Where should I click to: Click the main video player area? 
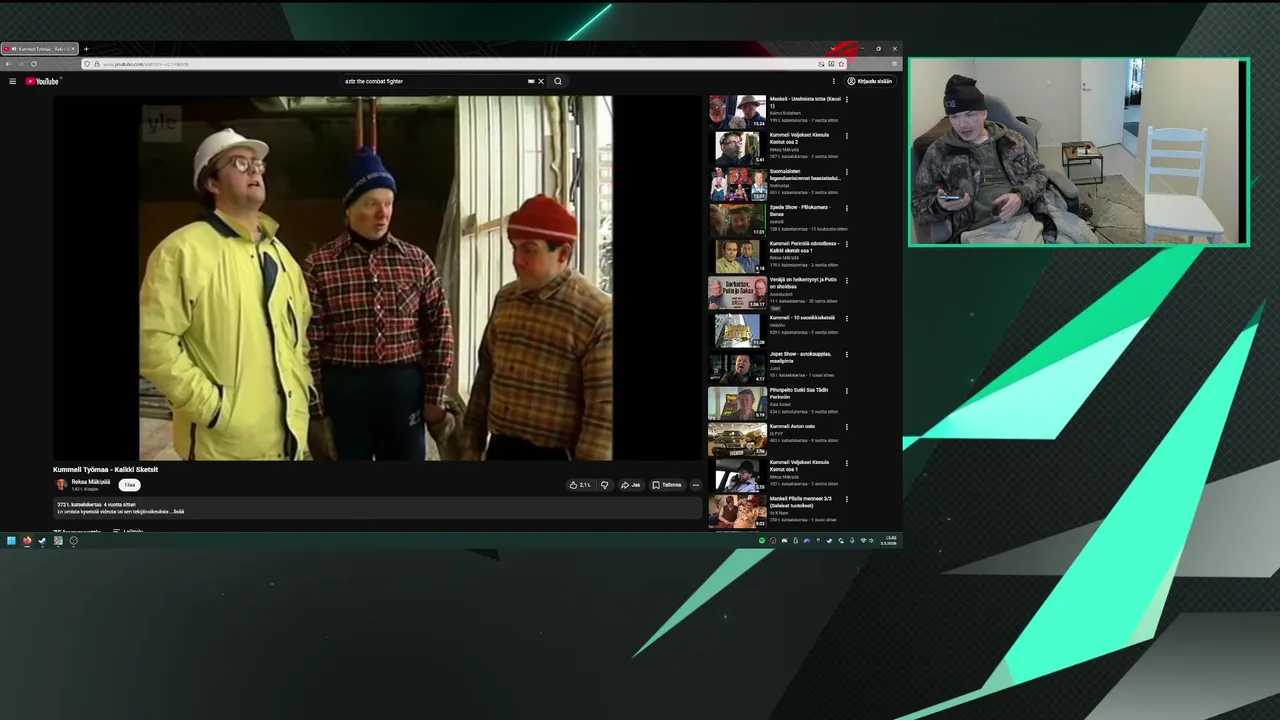tap(375, 278)
